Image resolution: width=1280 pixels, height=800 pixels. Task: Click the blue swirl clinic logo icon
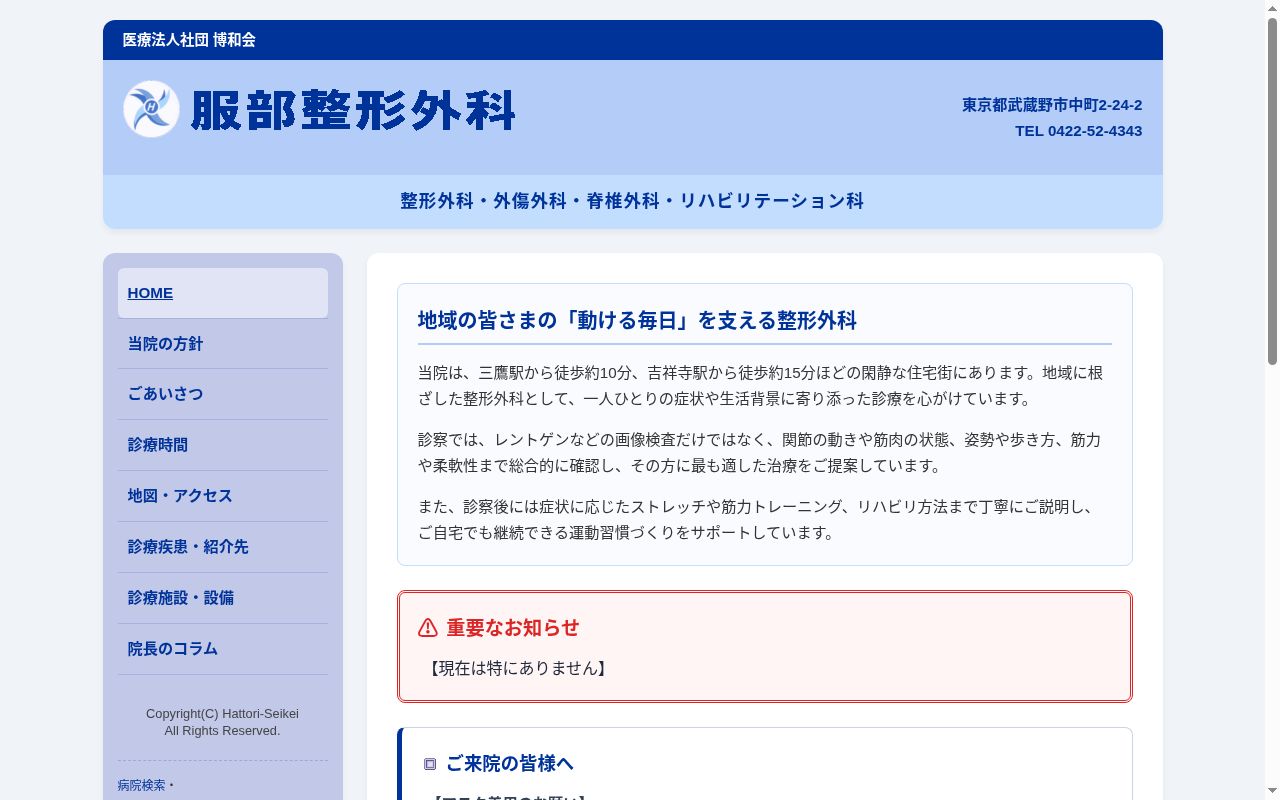(151, 109)
